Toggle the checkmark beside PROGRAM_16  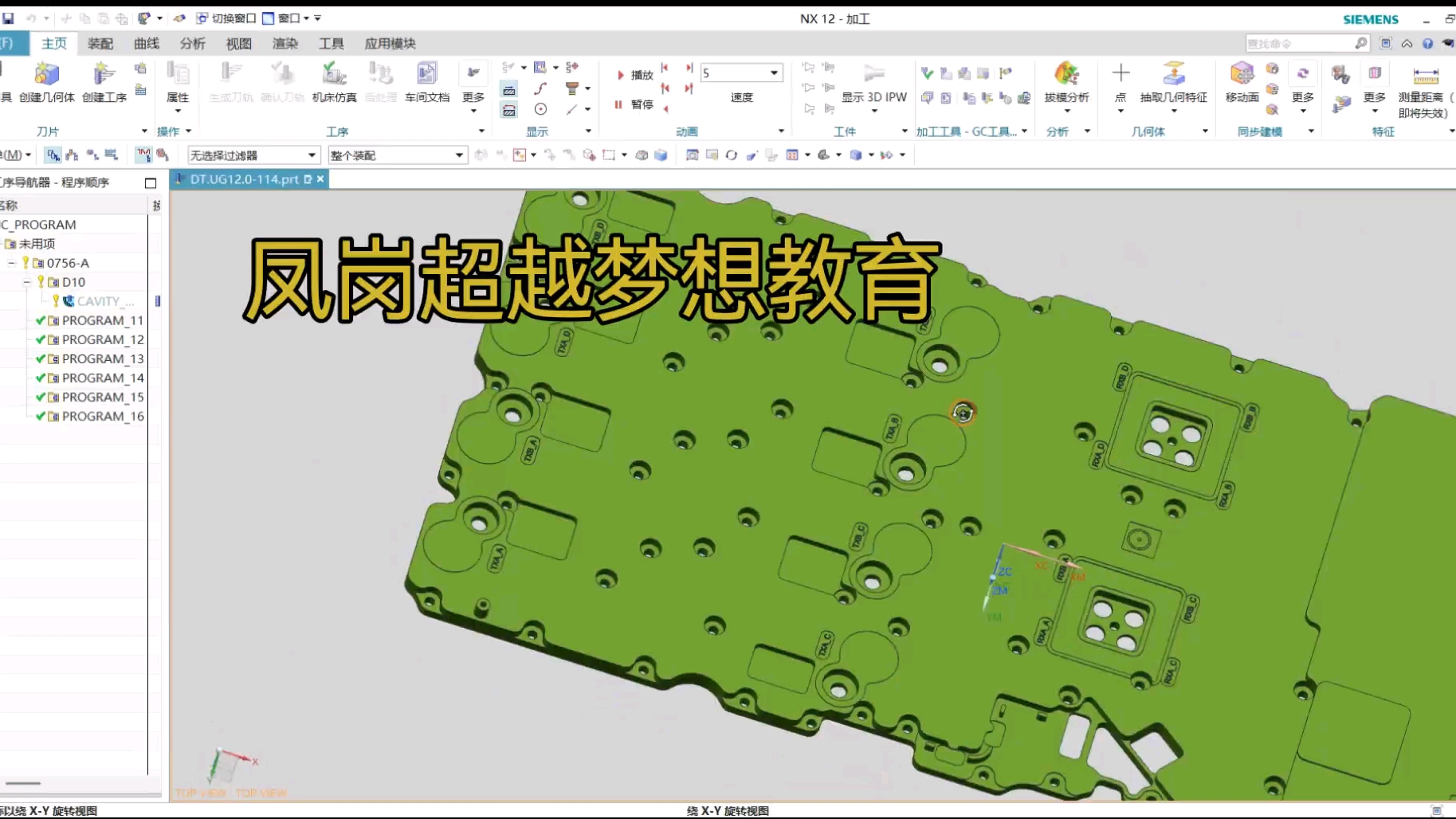[x=40, y=416]
